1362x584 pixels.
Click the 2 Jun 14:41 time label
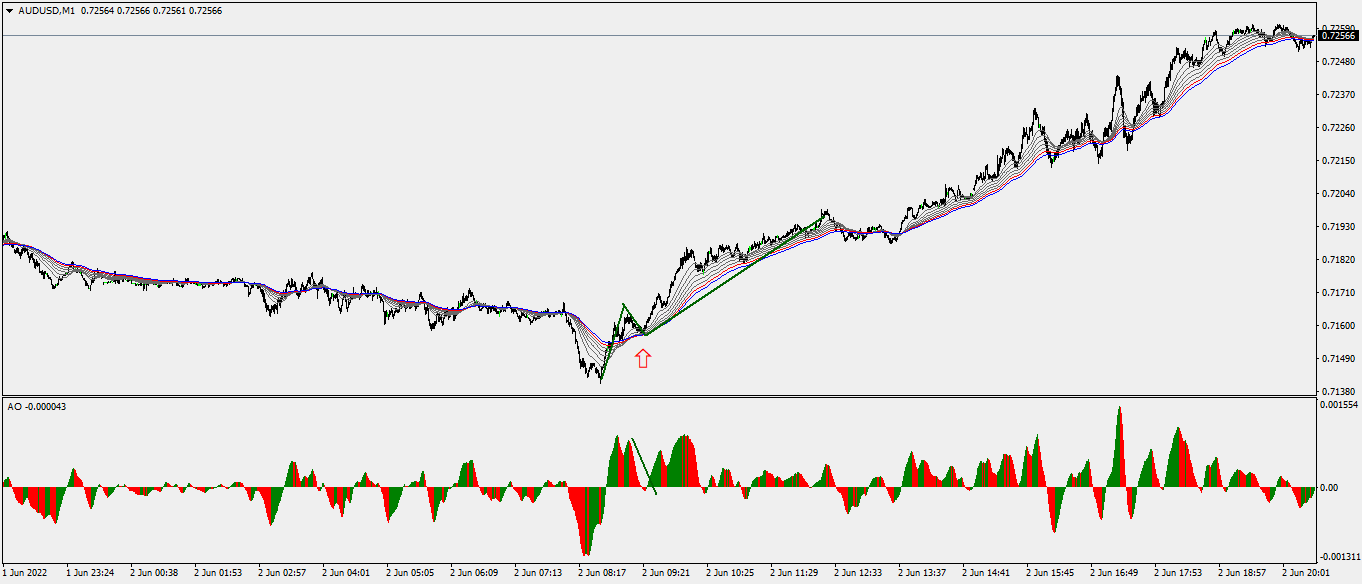[985, 574]
